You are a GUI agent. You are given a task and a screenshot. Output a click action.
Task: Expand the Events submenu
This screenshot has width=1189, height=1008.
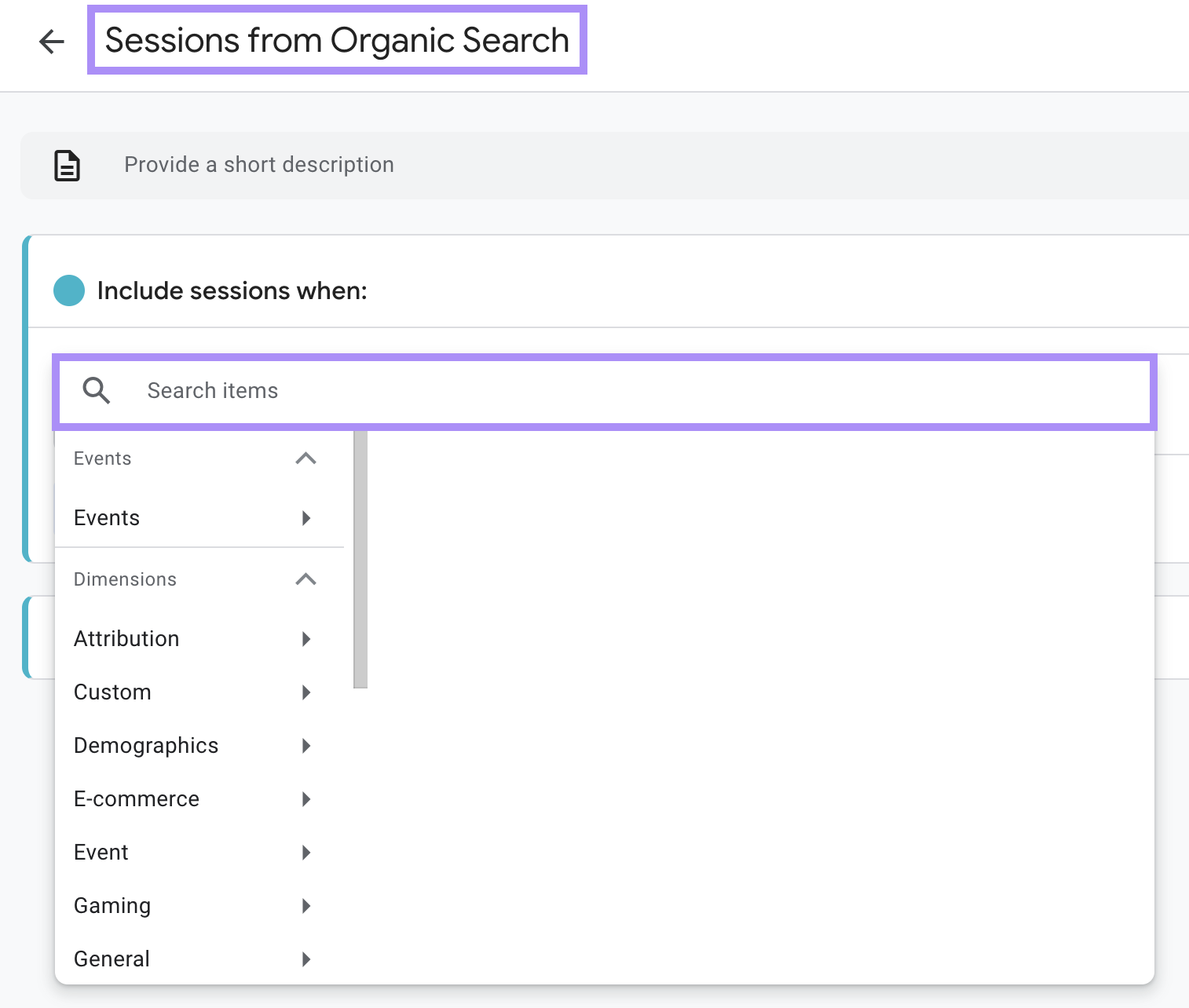coord(306,517)
